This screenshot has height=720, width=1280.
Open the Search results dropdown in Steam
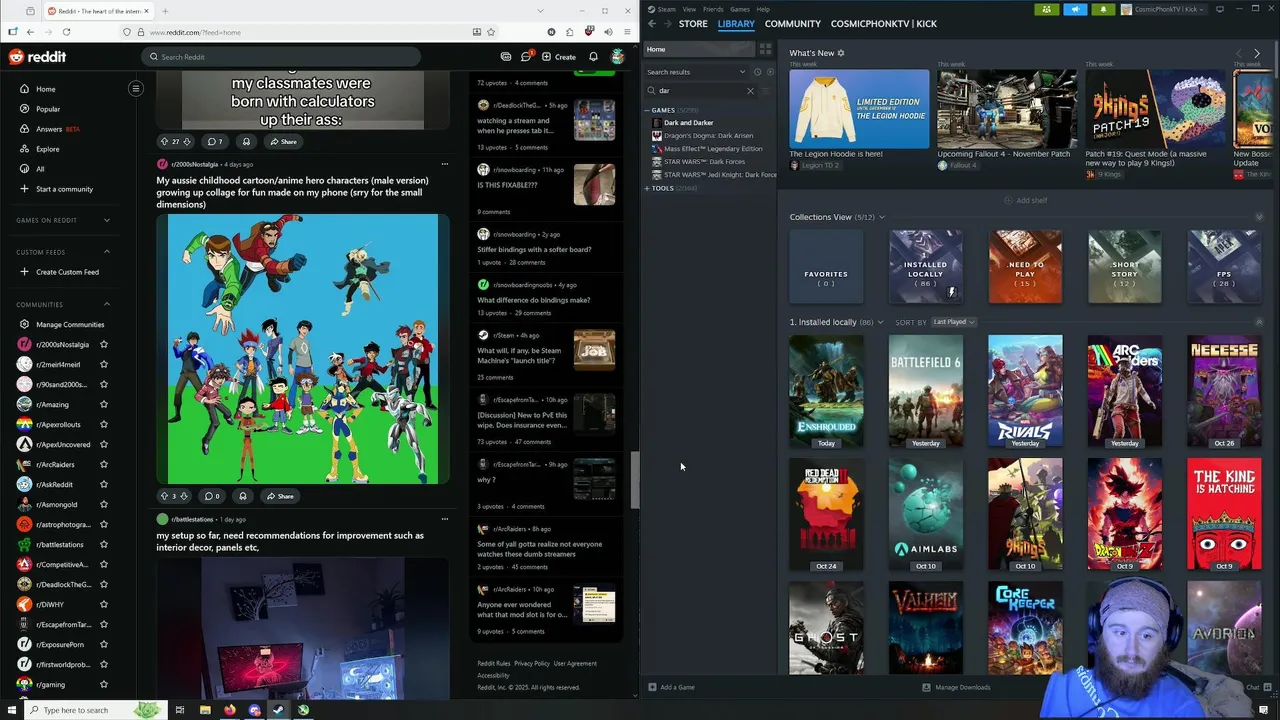[x=696, y=72]
